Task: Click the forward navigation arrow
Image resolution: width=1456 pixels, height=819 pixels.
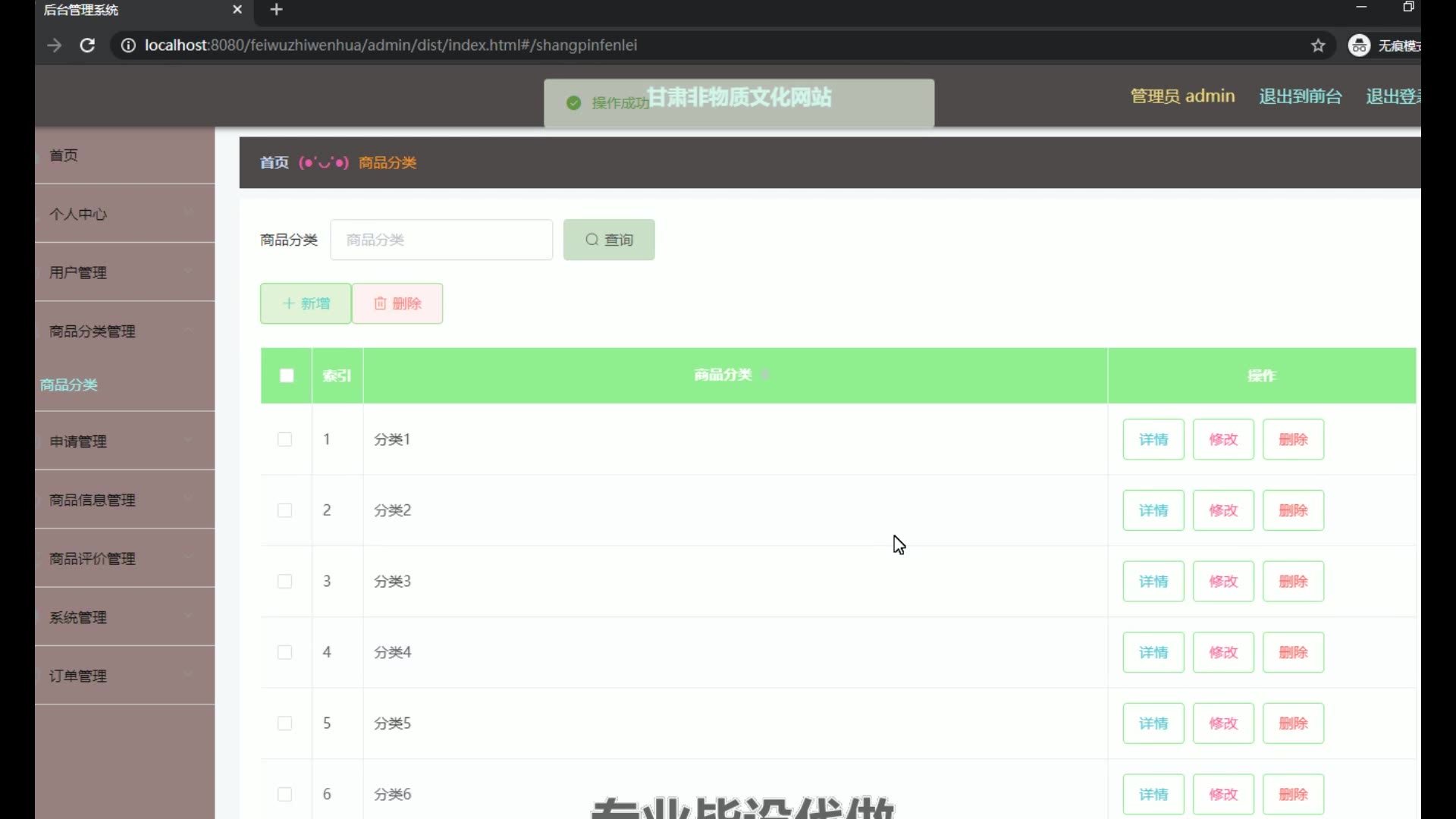Action: tap(55, 45)
